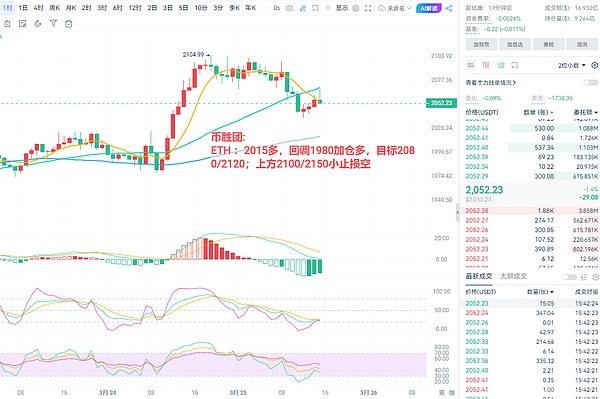Select 年K yearly candles
This screenshot has height=399, width=600.
251,8
